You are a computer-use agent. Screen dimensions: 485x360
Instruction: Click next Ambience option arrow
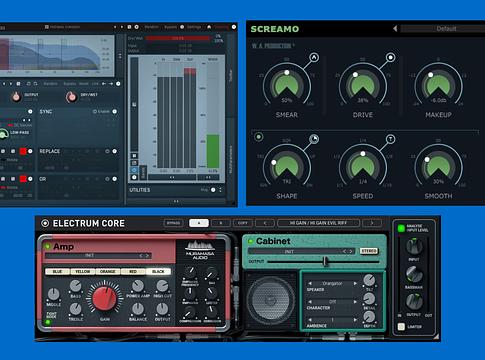pos(355,320)
